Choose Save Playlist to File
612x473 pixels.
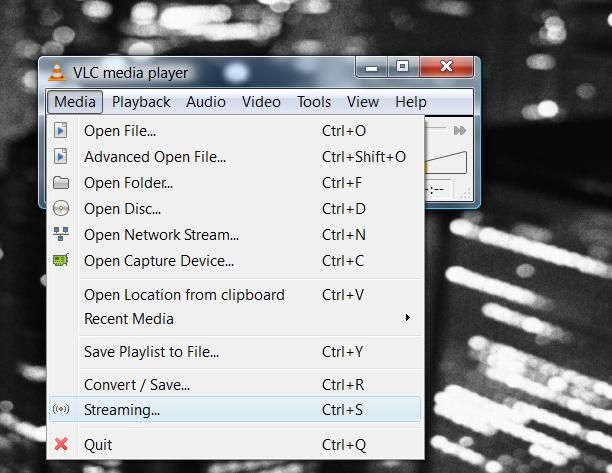click(x=151, y=352)
